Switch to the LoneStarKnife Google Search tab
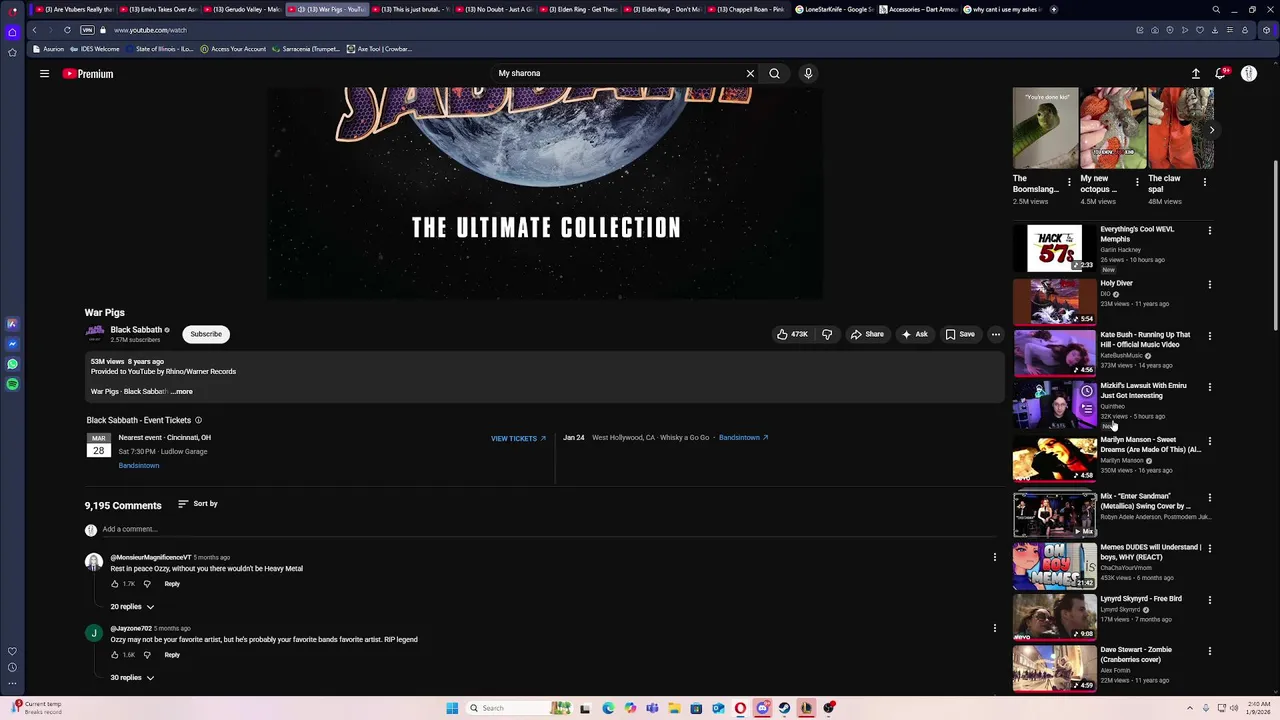Viewport: 1280px width, 720px height. coord(833,9)
